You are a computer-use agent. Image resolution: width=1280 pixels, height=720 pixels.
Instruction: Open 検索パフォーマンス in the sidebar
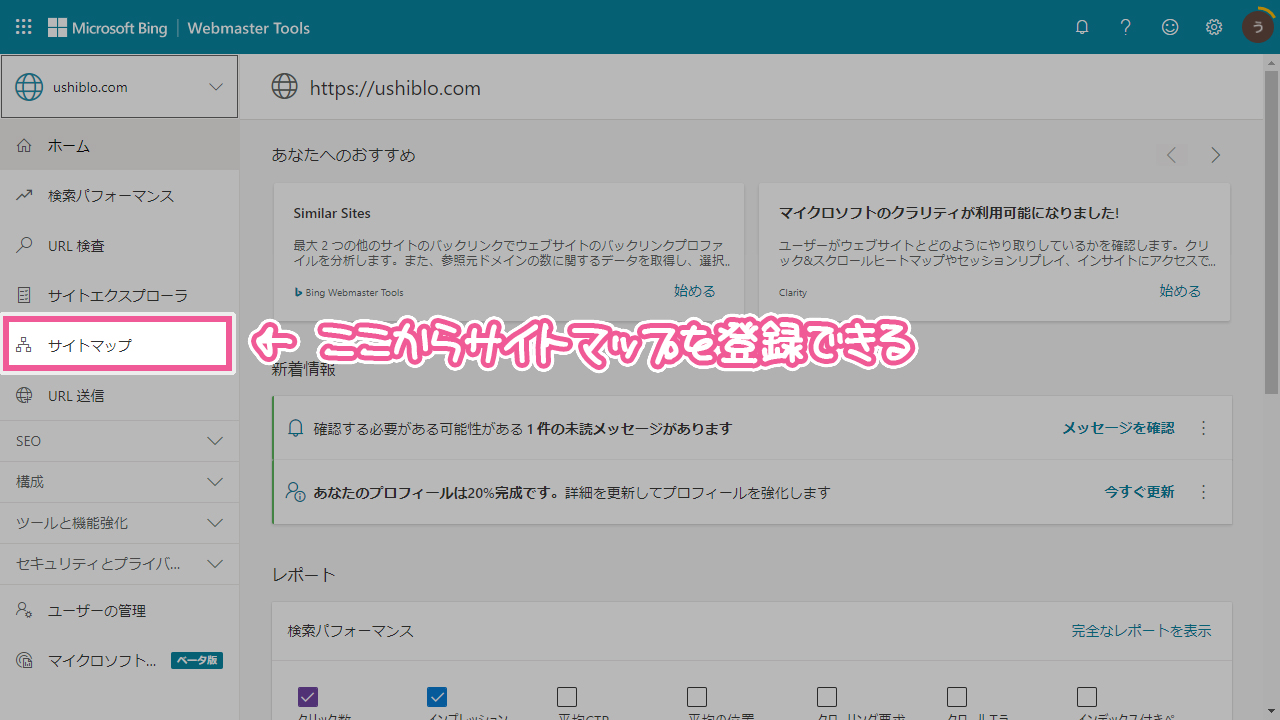coord(119,196)
